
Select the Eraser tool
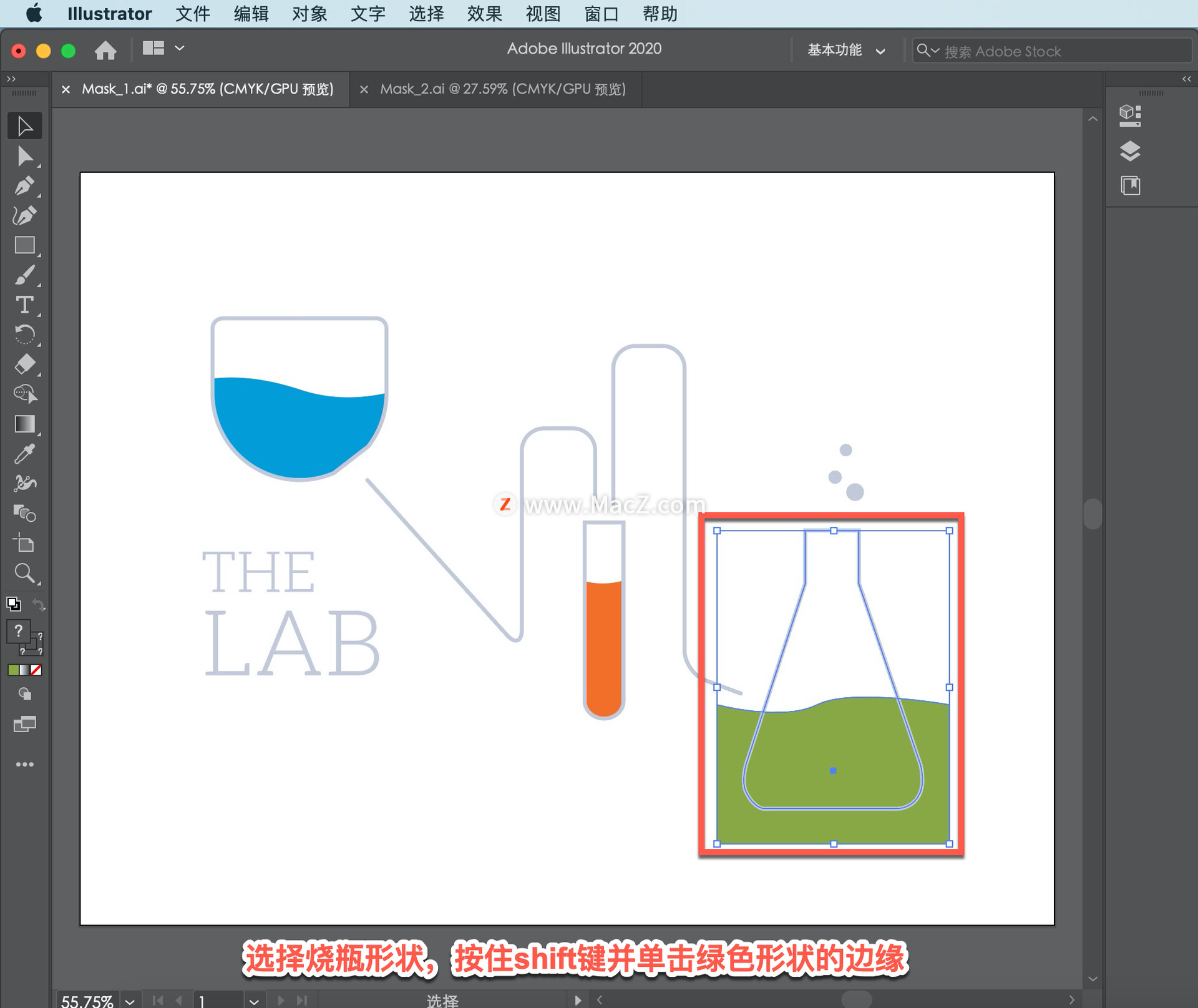point(25,364)
